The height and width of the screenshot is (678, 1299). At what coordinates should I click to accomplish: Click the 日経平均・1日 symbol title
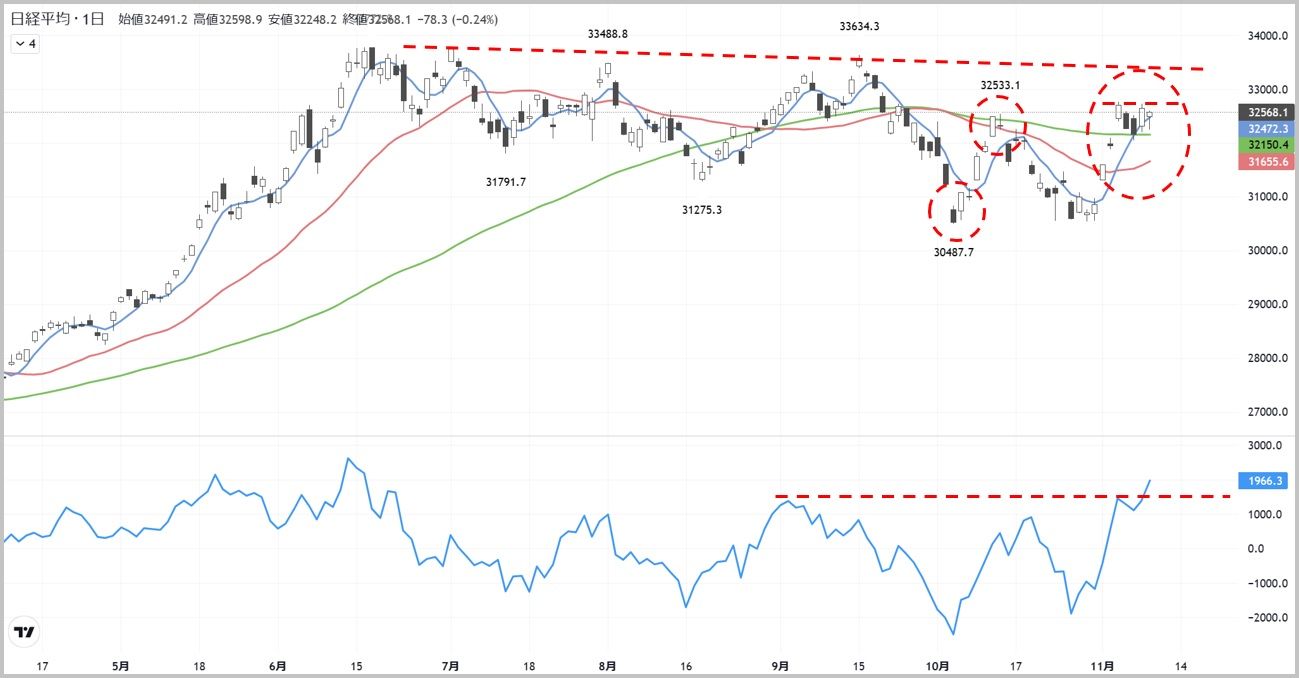pyautogui.click(x=57, y=20)
